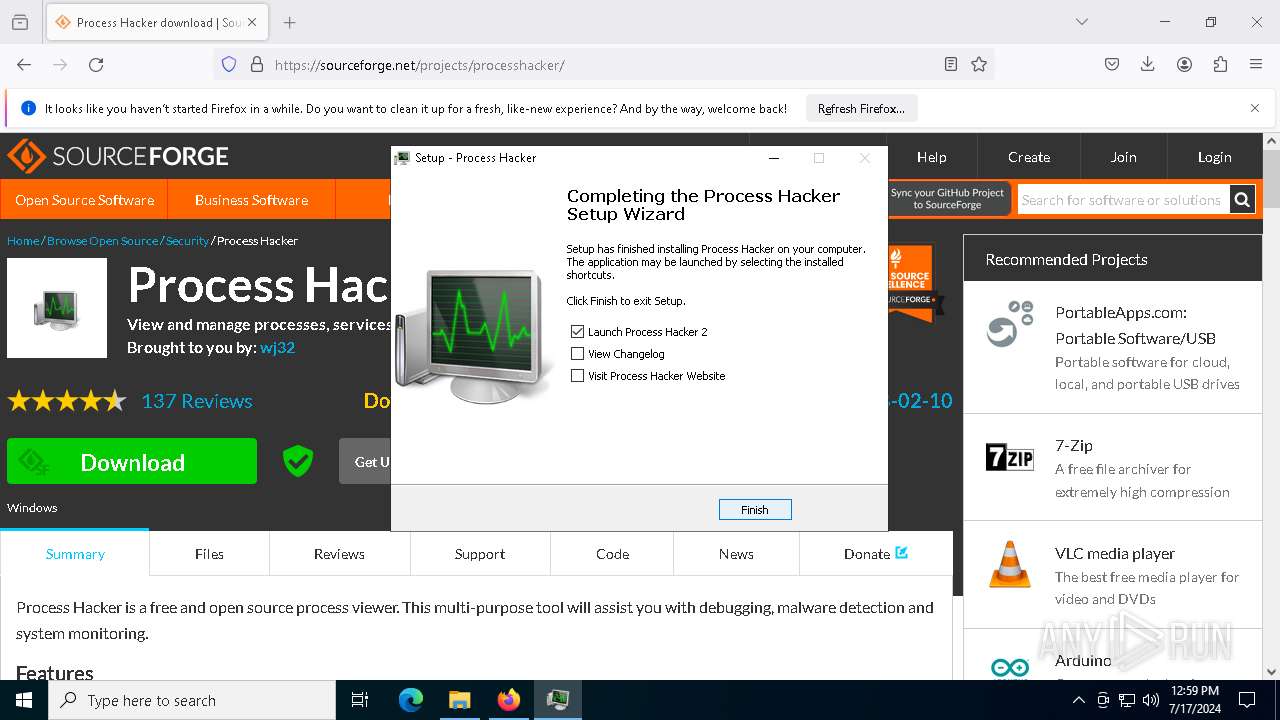This screenshot has height=720, width=1280.
Task: Open the VLC media player project link
Action: (x=1115, y=553)
